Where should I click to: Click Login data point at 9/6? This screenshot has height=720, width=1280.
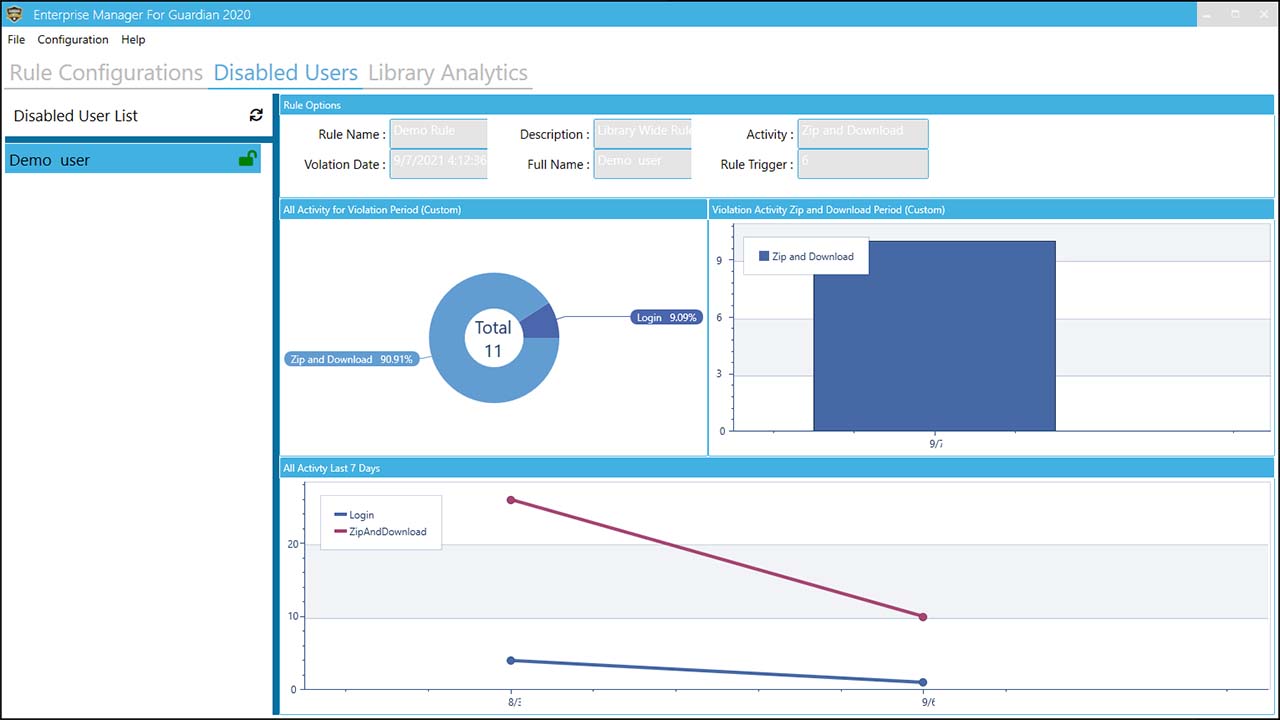(923, 683)
